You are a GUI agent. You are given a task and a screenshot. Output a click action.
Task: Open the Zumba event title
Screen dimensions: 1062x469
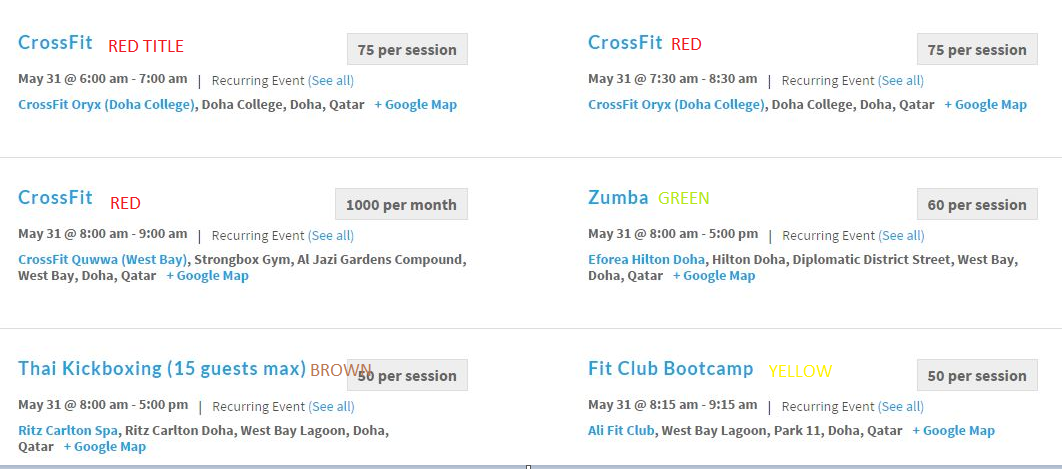[x=618, y=198]
